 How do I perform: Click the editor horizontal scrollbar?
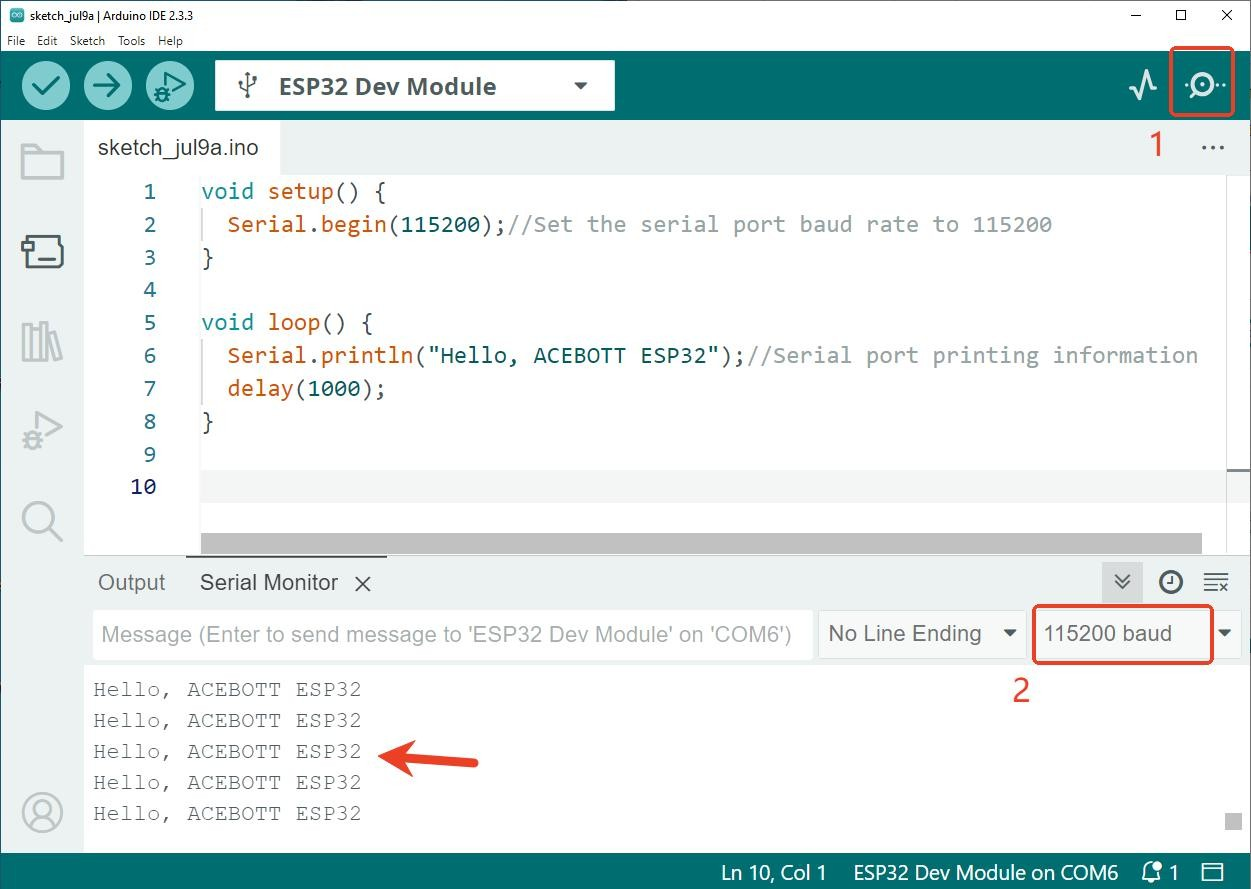click(x=701, y=543)
